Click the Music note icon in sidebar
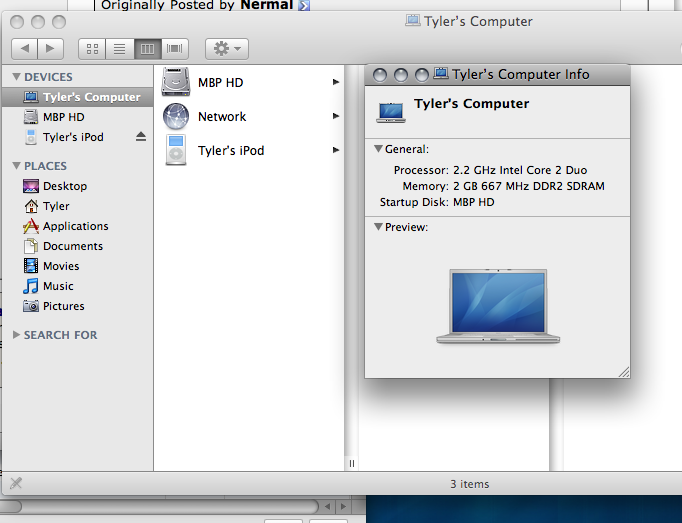682x523 pixels. point(30,286)
